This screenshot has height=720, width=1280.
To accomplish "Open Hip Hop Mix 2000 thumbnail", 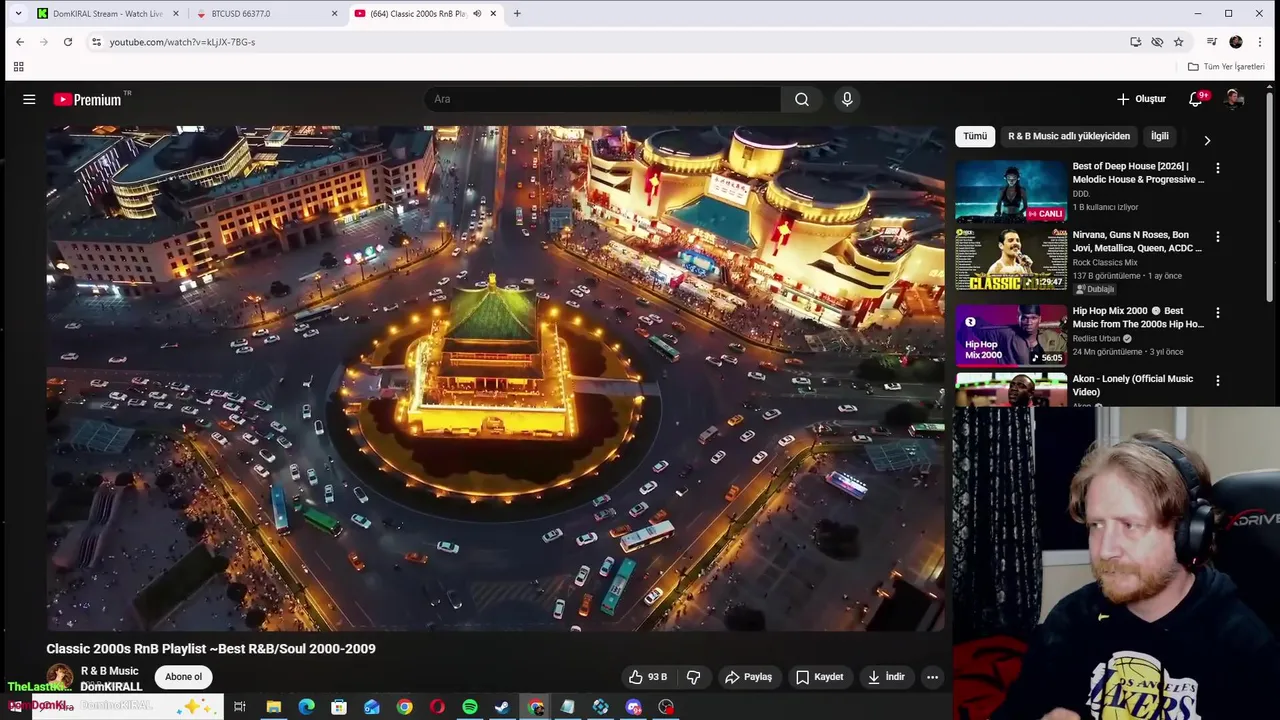I will (1011, 335).
